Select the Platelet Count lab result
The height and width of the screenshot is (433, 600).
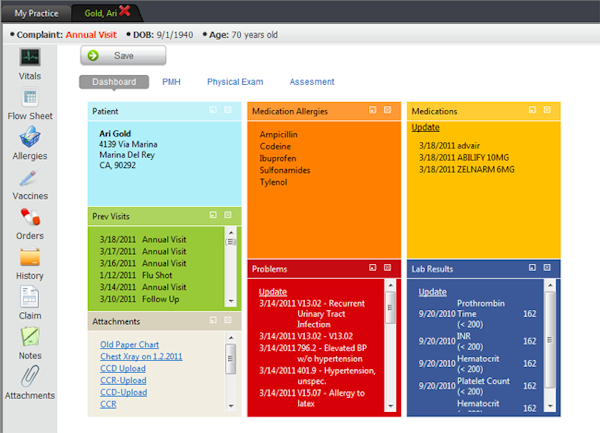[477, 386]
